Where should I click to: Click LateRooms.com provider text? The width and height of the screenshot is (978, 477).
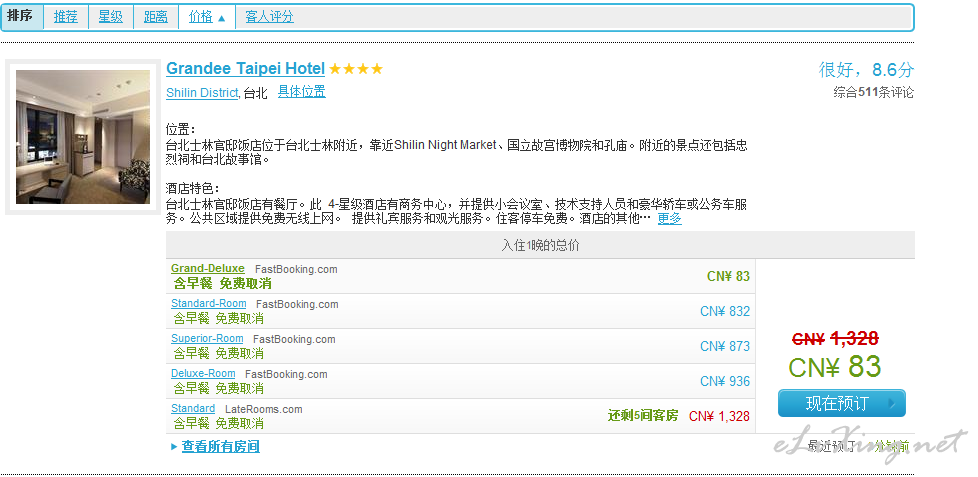(263, 409)
